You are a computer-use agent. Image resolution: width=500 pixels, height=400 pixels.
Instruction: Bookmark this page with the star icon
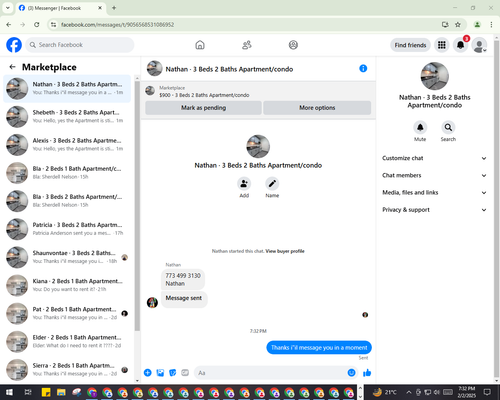click(458, 25)
